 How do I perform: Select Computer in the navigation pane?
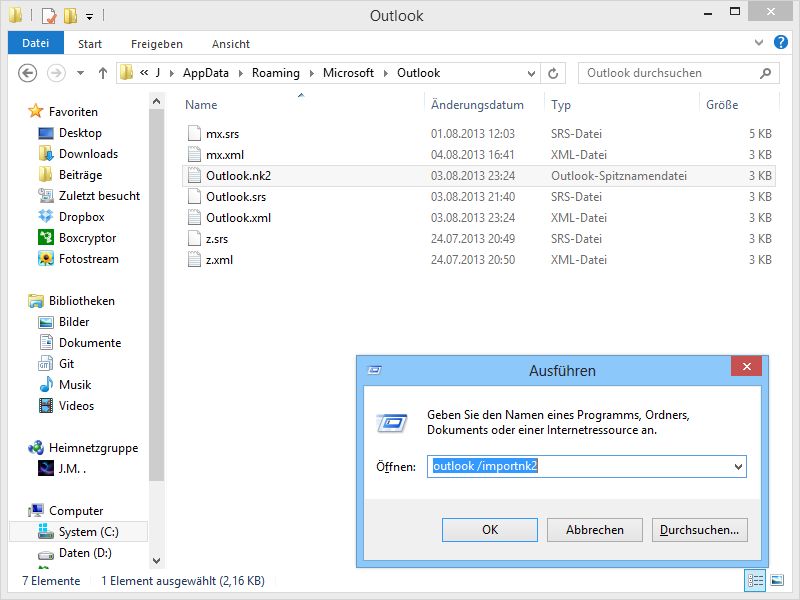click(x=76, y=510)
